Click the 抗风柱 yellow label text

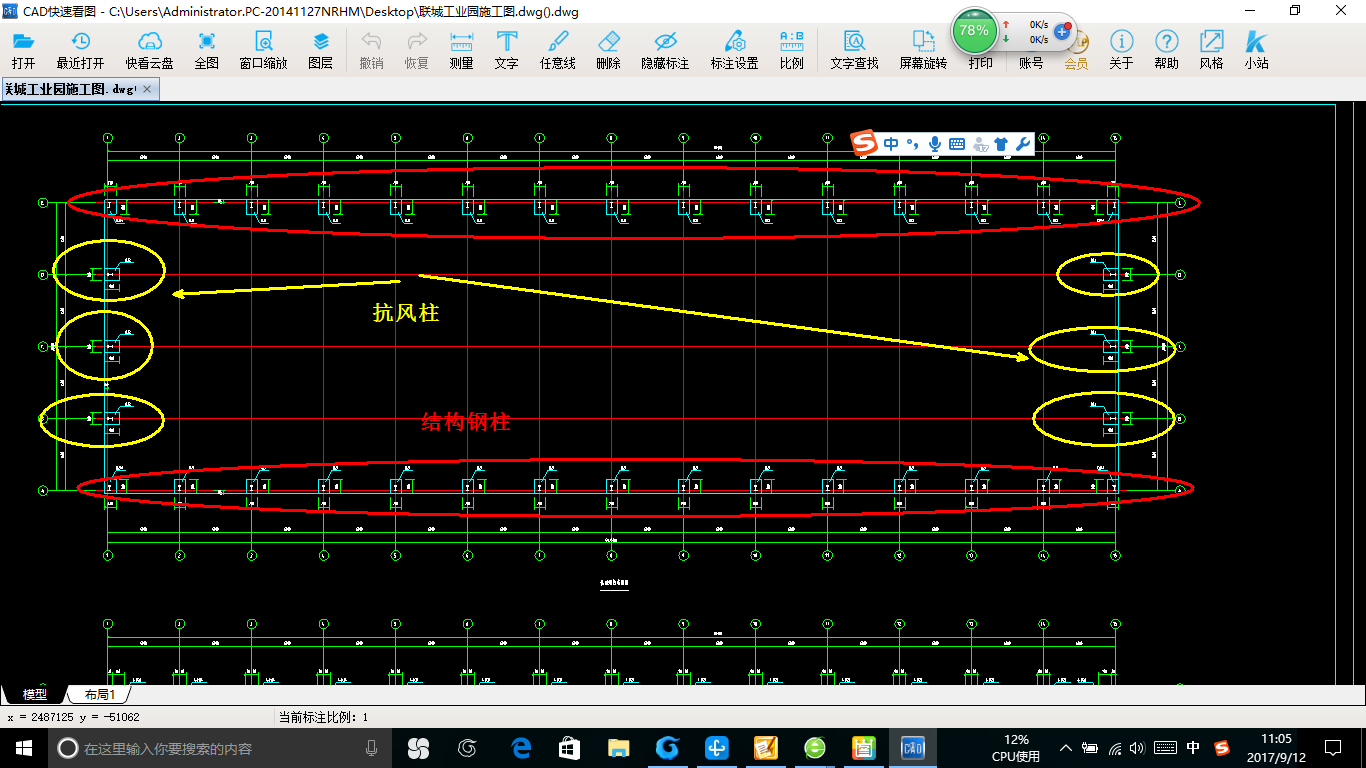coord(406,313)
